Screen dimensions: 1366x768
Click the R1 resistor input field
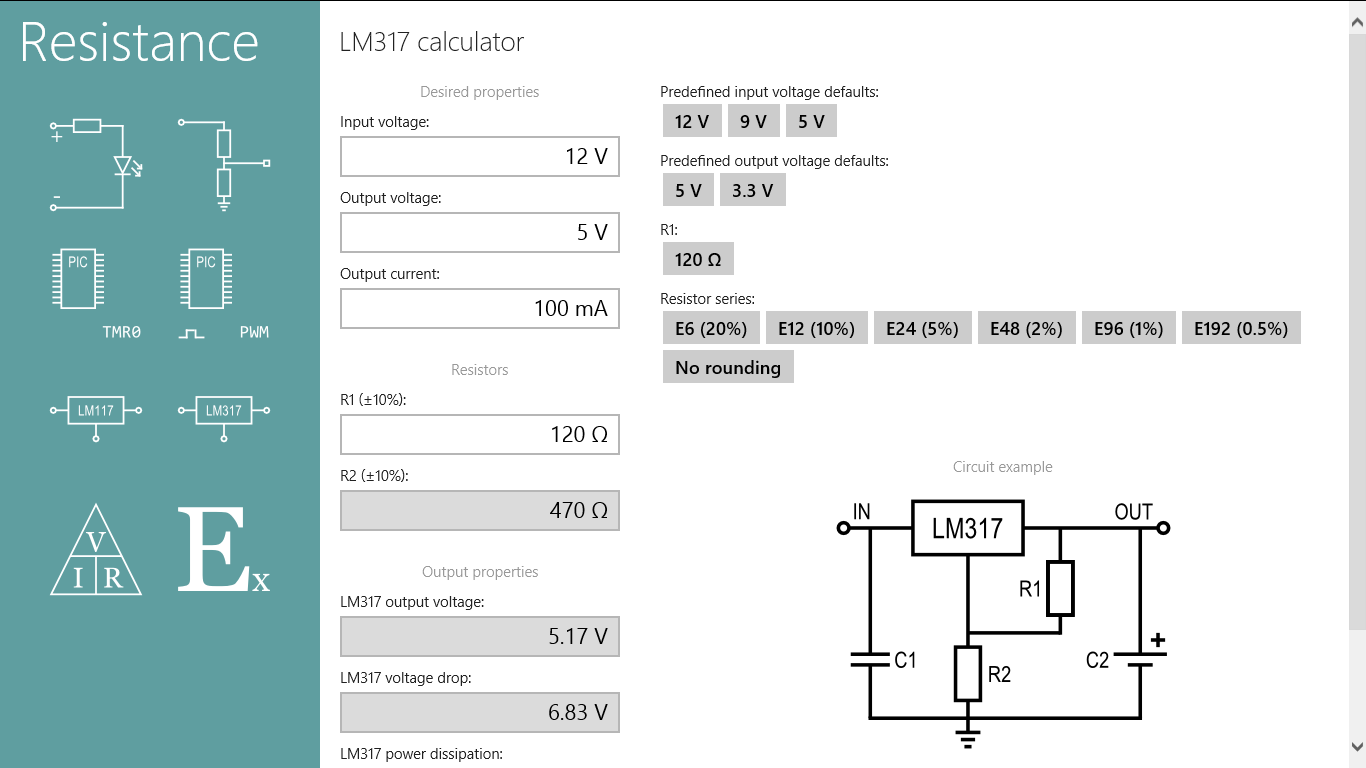coord(480,435)
